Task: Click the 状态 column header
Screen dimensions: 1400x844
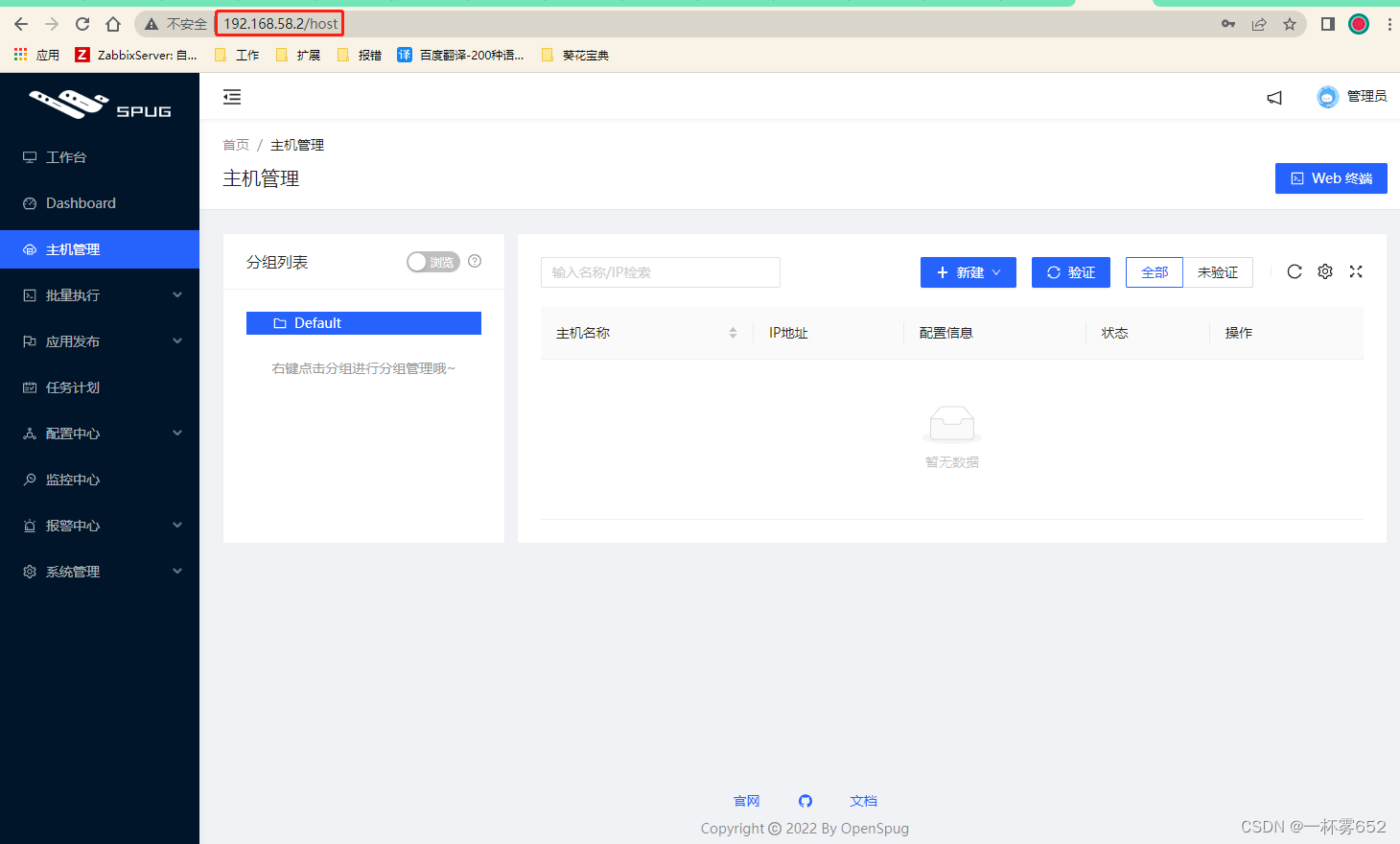Action: pos(1115,333)
